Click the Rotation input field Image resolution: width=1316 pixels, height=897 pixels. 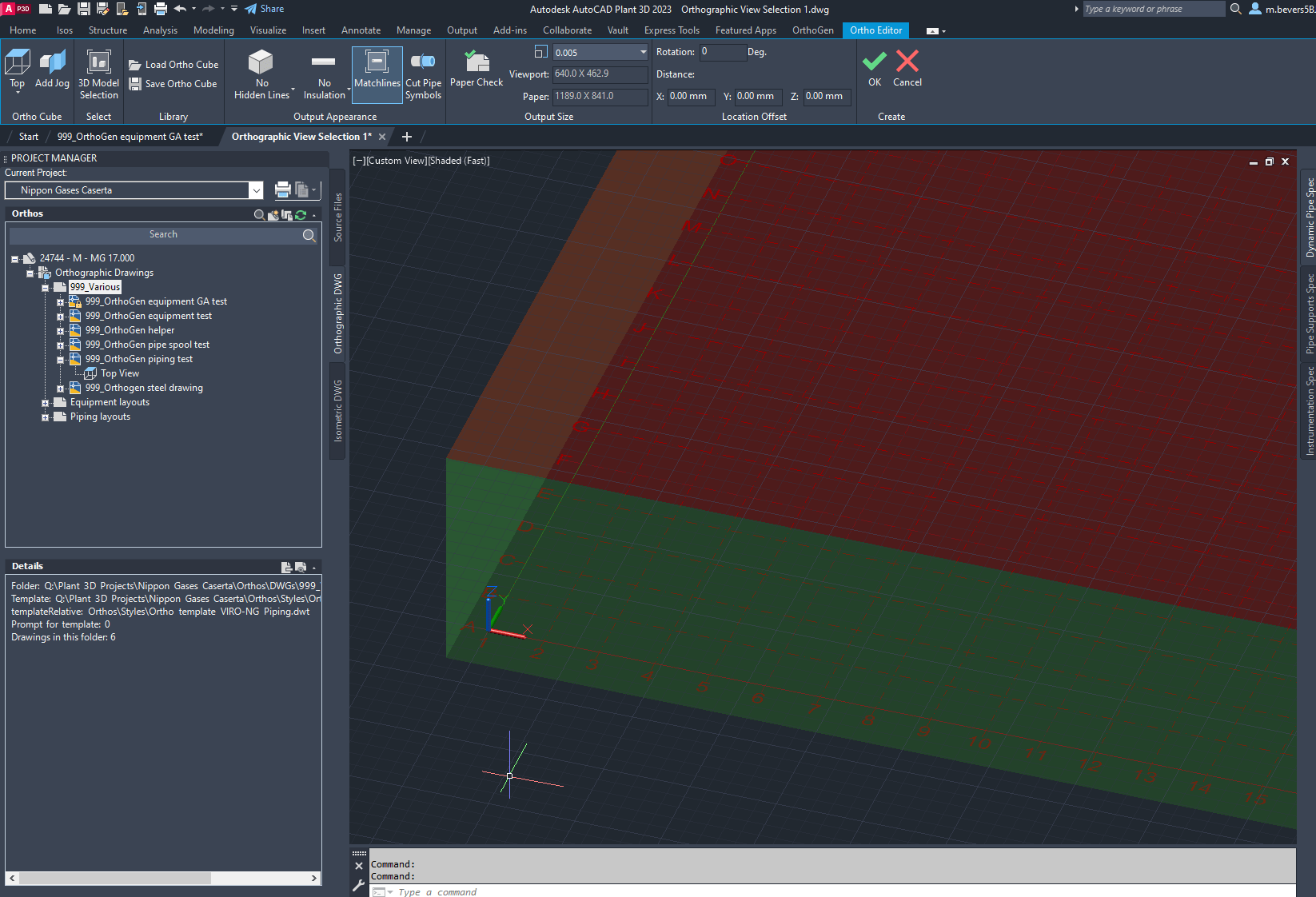(723, 52)
